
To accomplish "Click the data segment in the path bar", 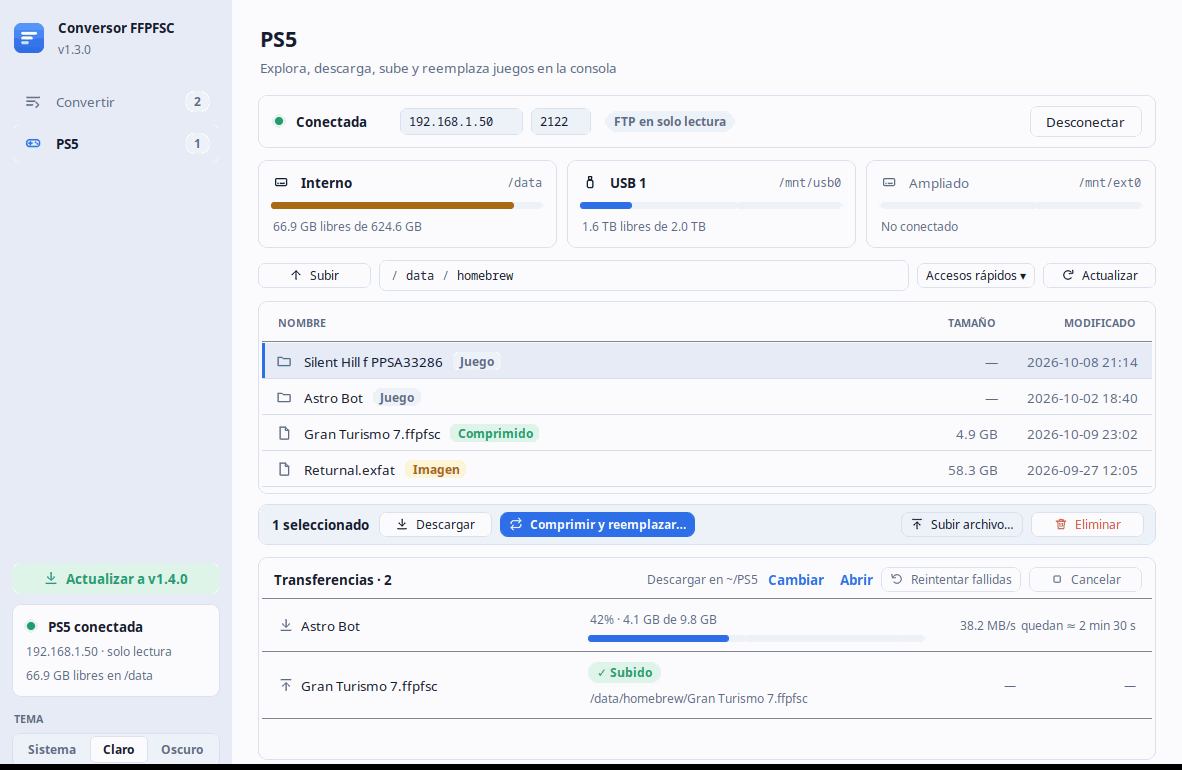I will point(420,275).
